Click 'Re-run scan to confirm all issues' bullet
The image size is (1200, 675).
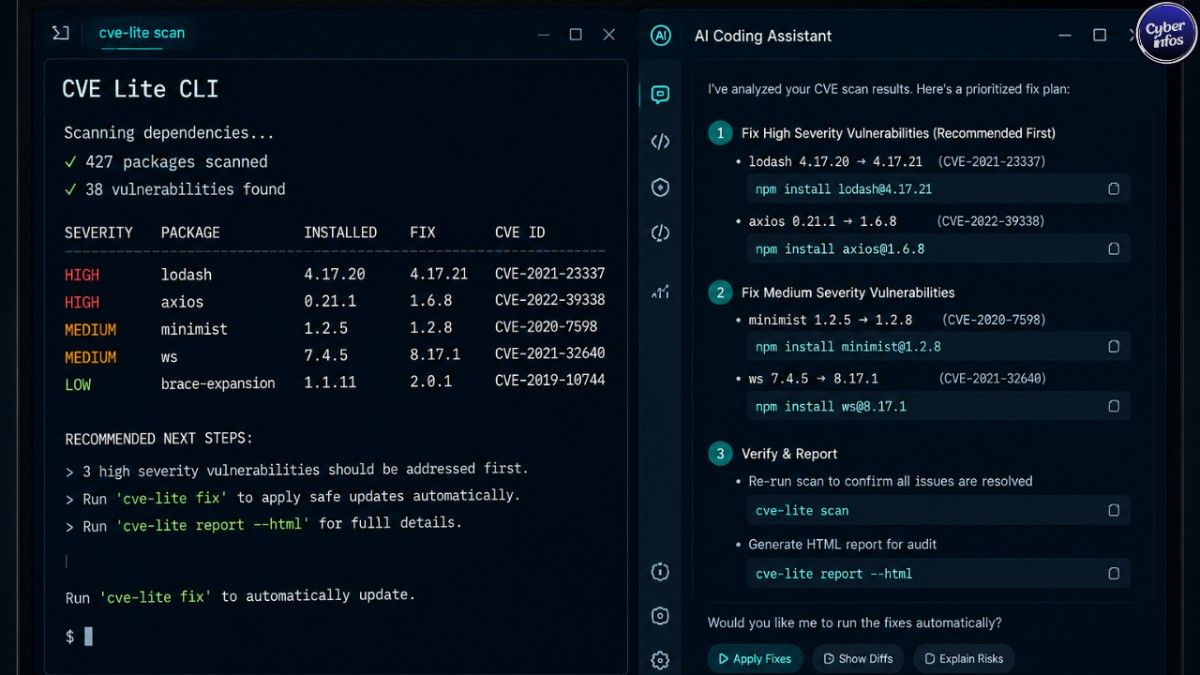(890, 481)
